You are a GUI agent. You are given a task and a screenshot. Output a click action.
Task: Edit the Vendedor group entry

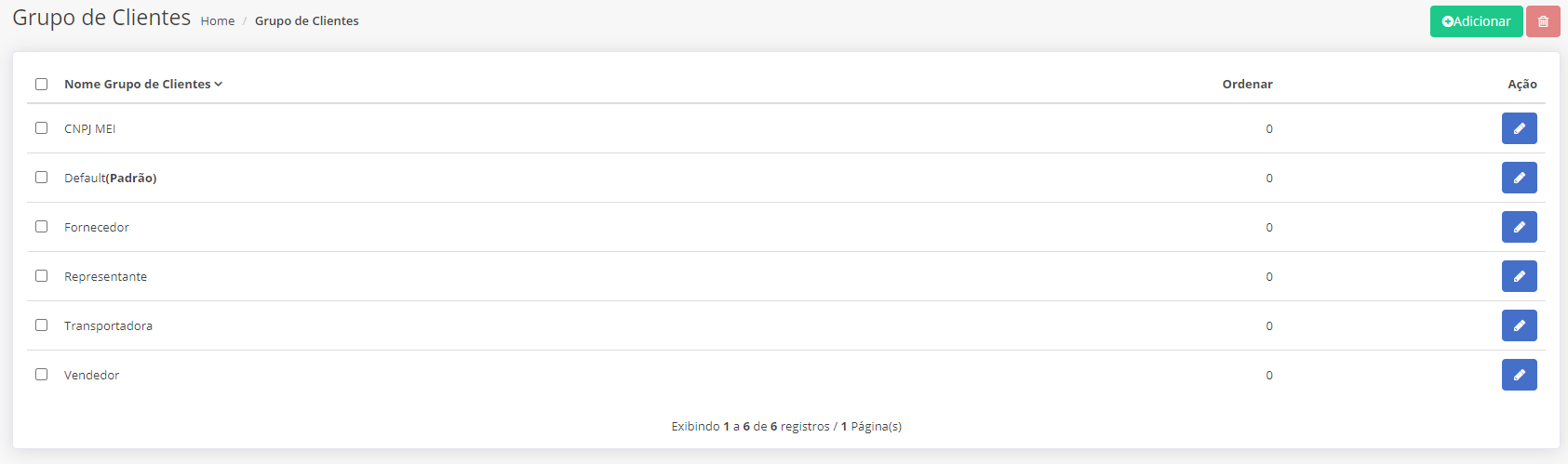(1519, 375)
